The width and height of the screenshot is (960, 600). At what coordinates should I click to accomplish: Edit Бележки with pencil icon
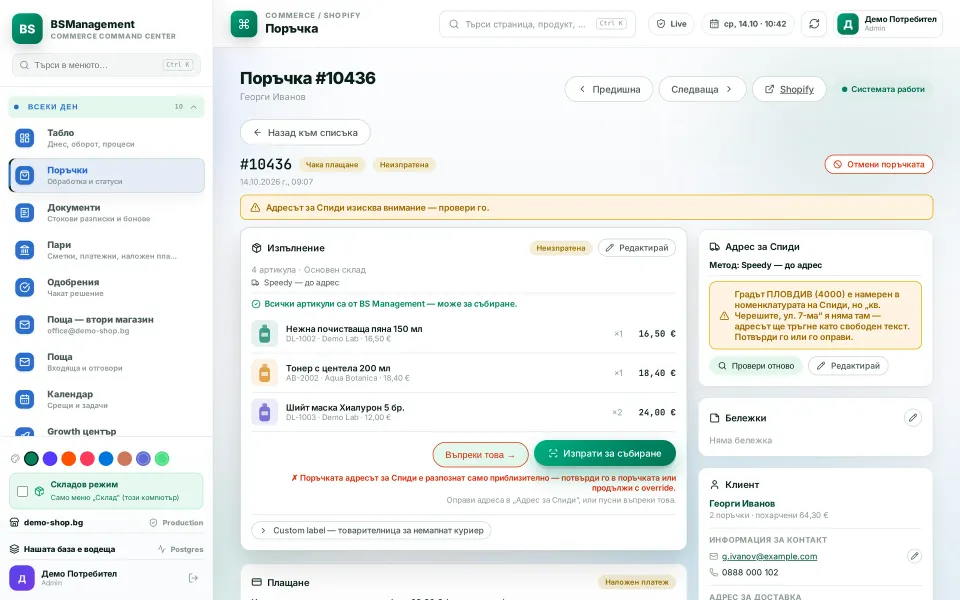(913, 418)
